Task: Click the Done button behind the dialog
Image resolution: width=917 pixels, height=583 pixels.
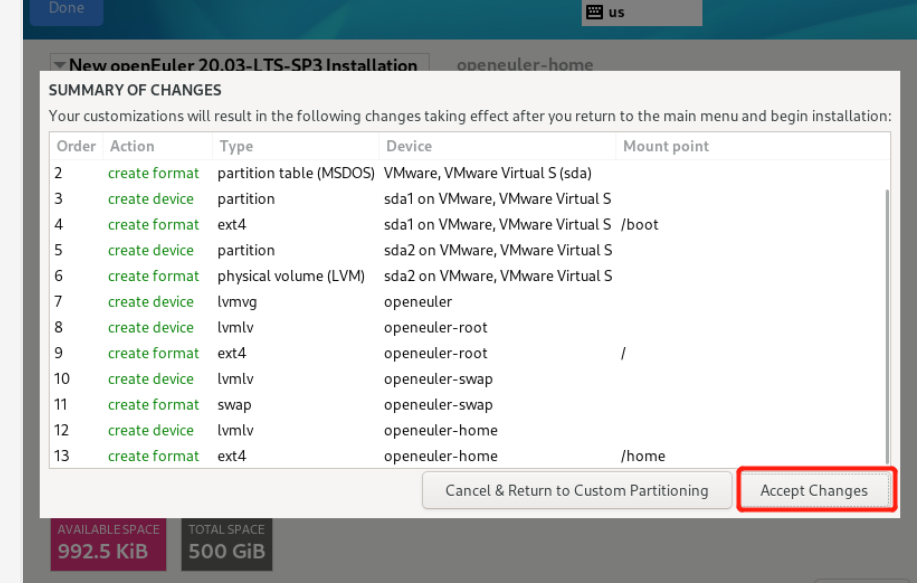Action: (x=66, y=9)
